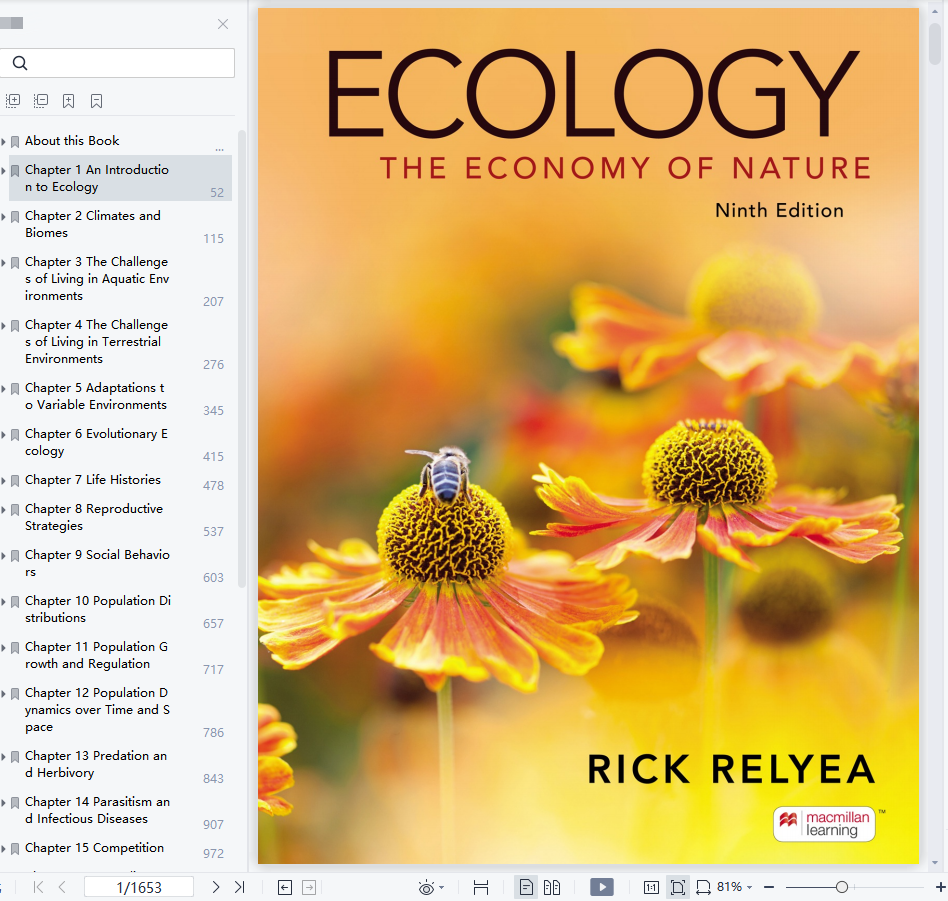Expand all bookmarks in the panel
This screenshot has width=948, height=901.
point(13,101)
